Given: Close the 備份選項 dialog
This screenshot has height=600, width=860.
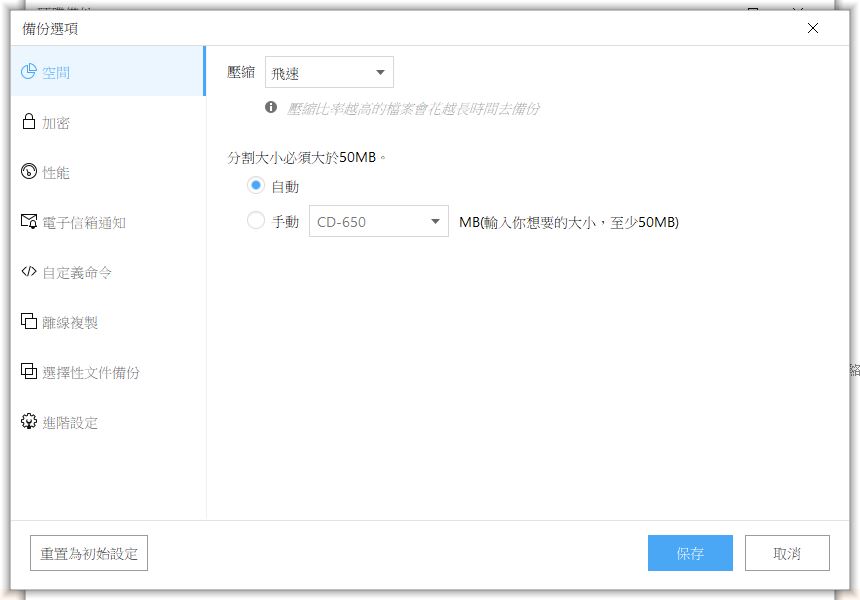Looking at the screenshot, I should [813, 28].
